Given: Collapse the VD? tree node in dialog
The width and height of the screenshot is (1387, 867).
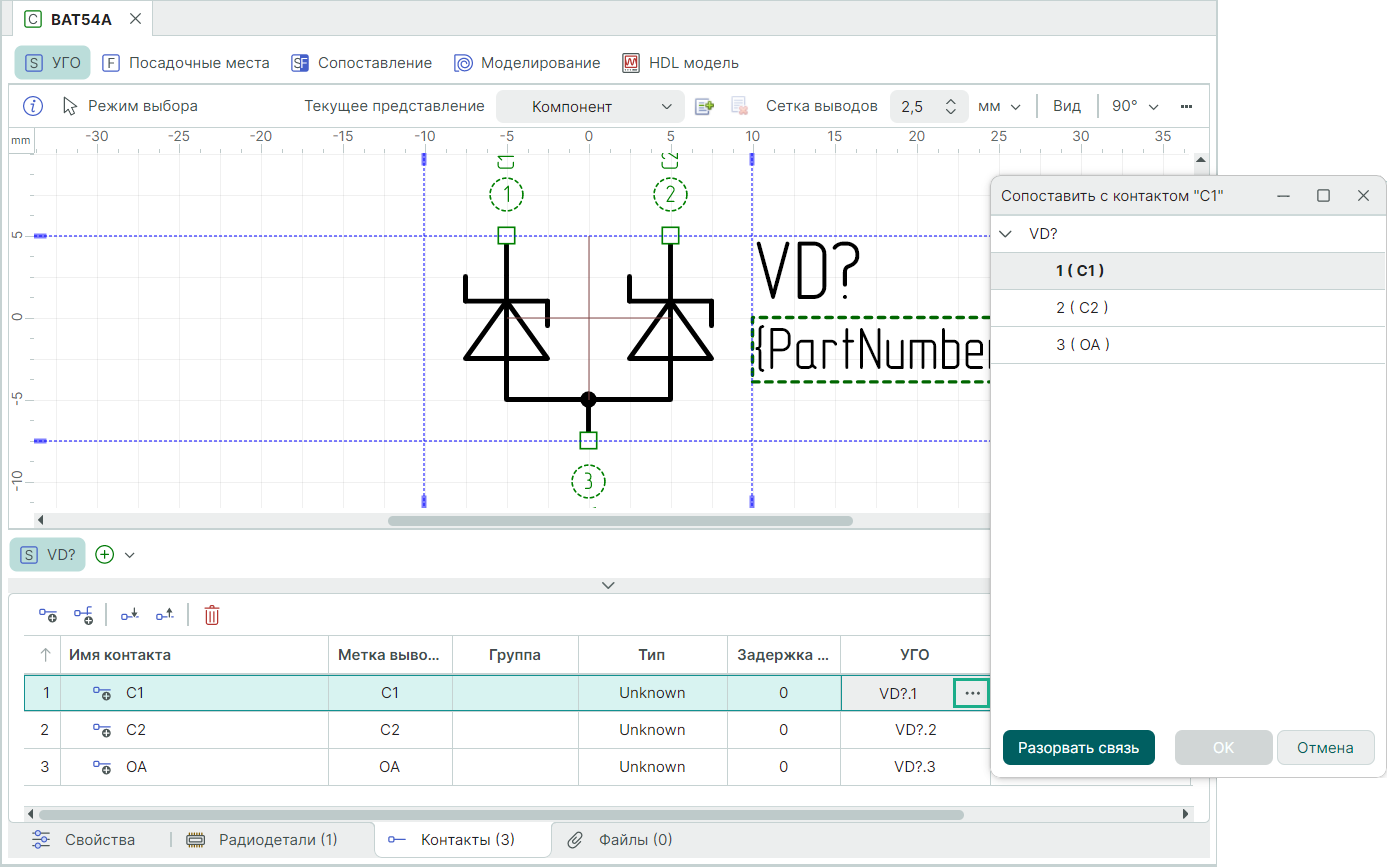Looking at the screenshot, I should [1006, 234].
